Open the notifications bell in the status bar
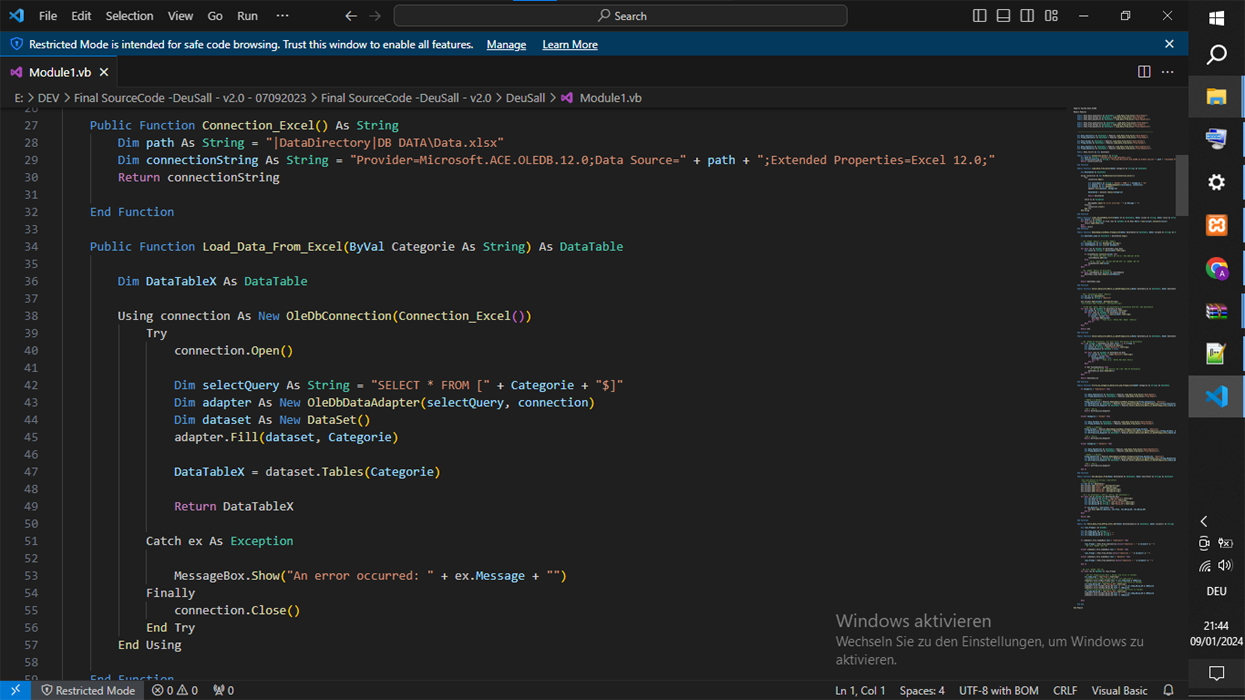Screen dimensions: 1245x700 (1168, 690)
